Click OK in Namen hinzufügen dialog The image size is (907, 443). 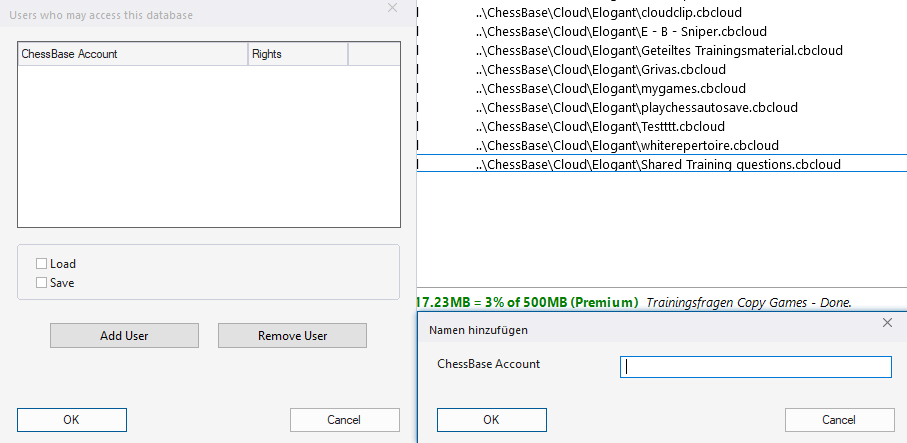[491, 420]
